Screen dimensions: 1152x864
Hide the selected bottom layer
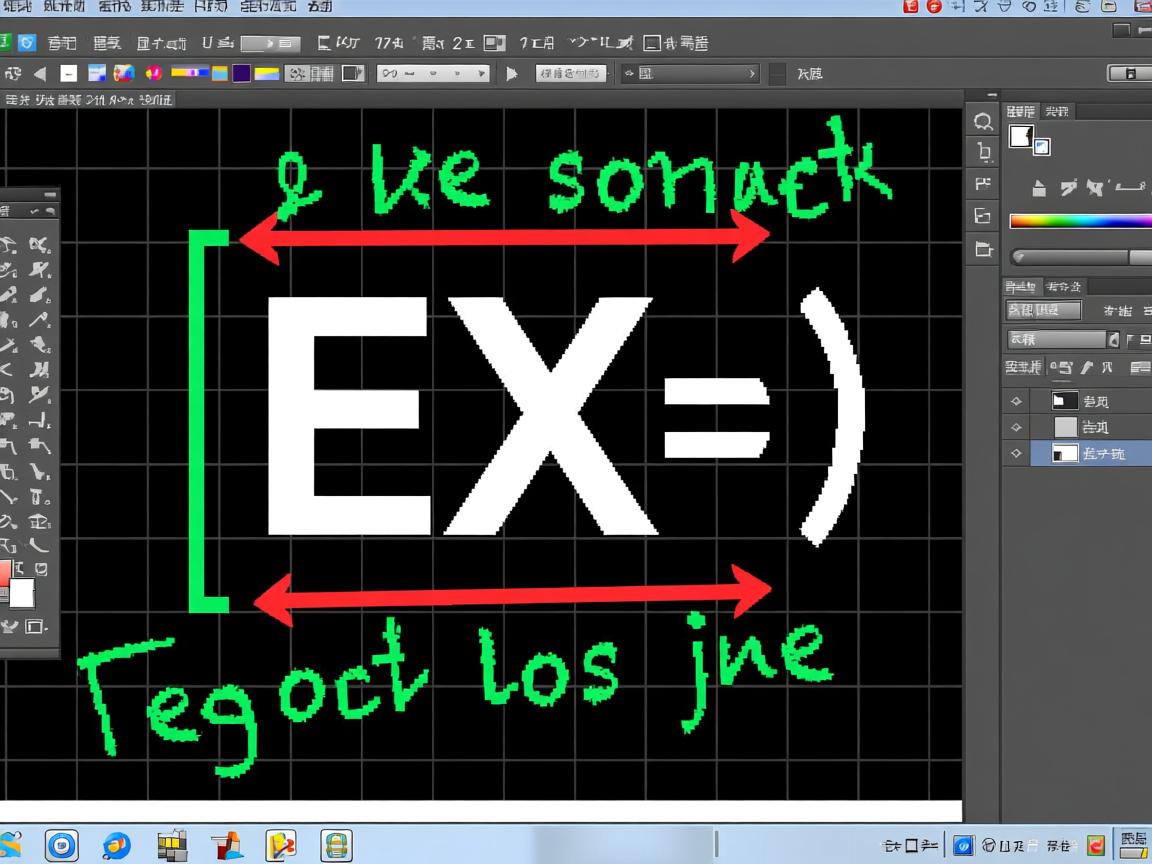(1017, 453)
